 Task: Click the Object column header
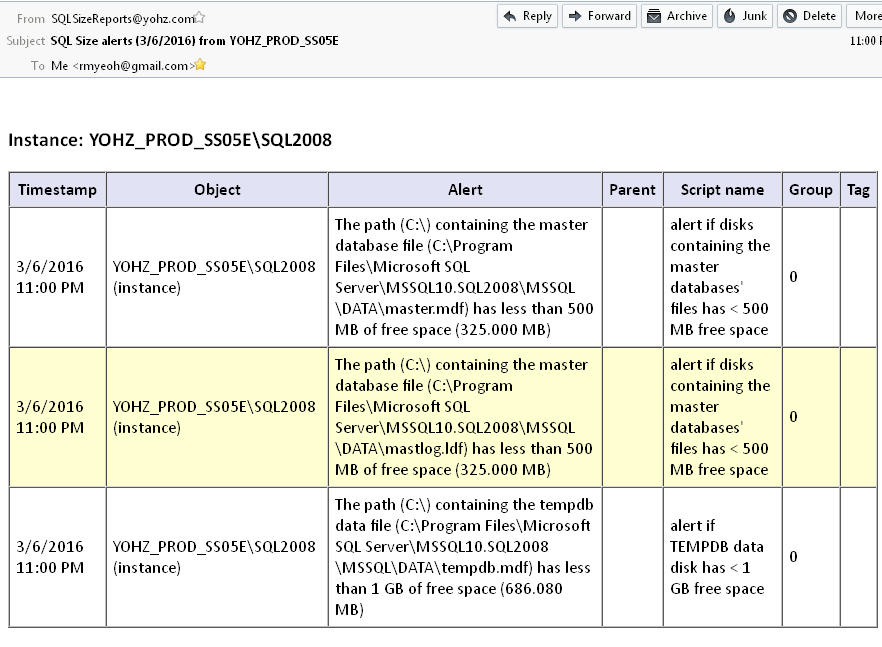(x=217, y=190)
